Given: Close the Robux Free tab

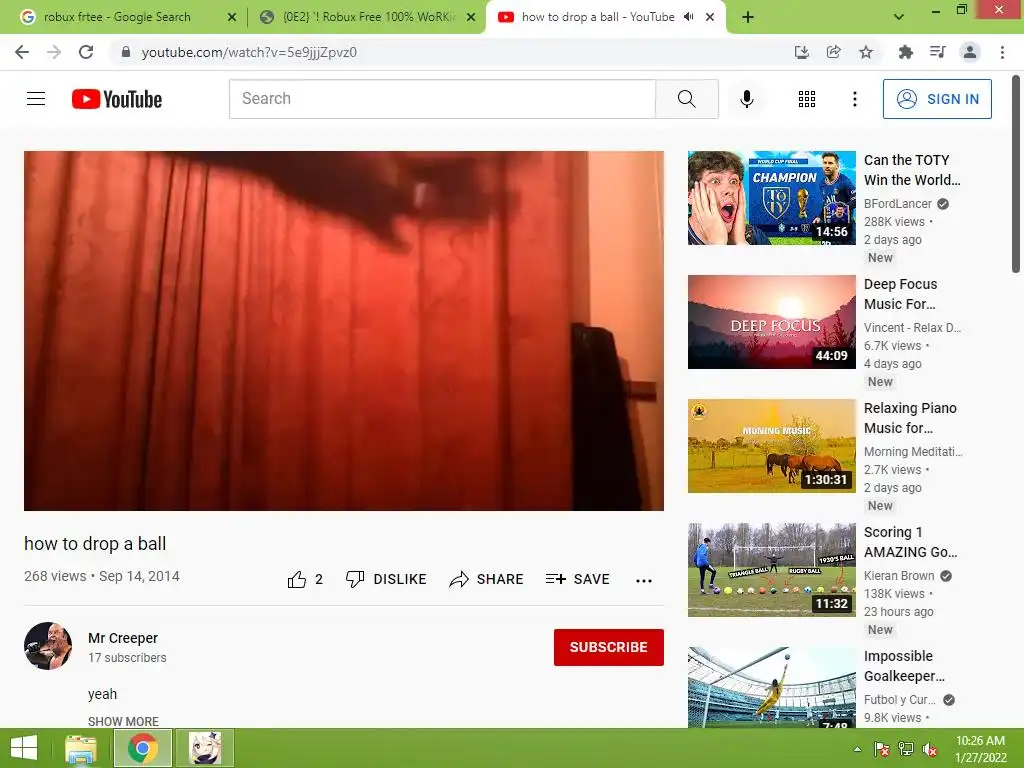Looking at the screenshot, I should tap(471, 18).
